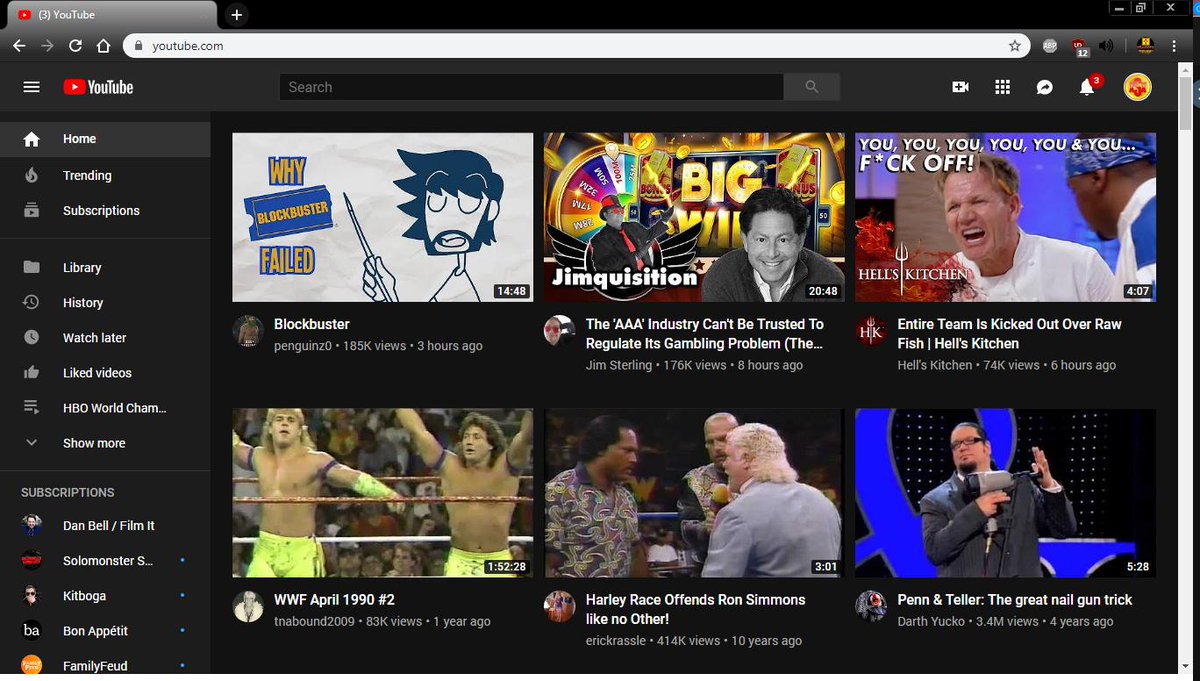Open the tnabound2009 channel avatar
The image size is (1200, 681).
pos(247,607)
